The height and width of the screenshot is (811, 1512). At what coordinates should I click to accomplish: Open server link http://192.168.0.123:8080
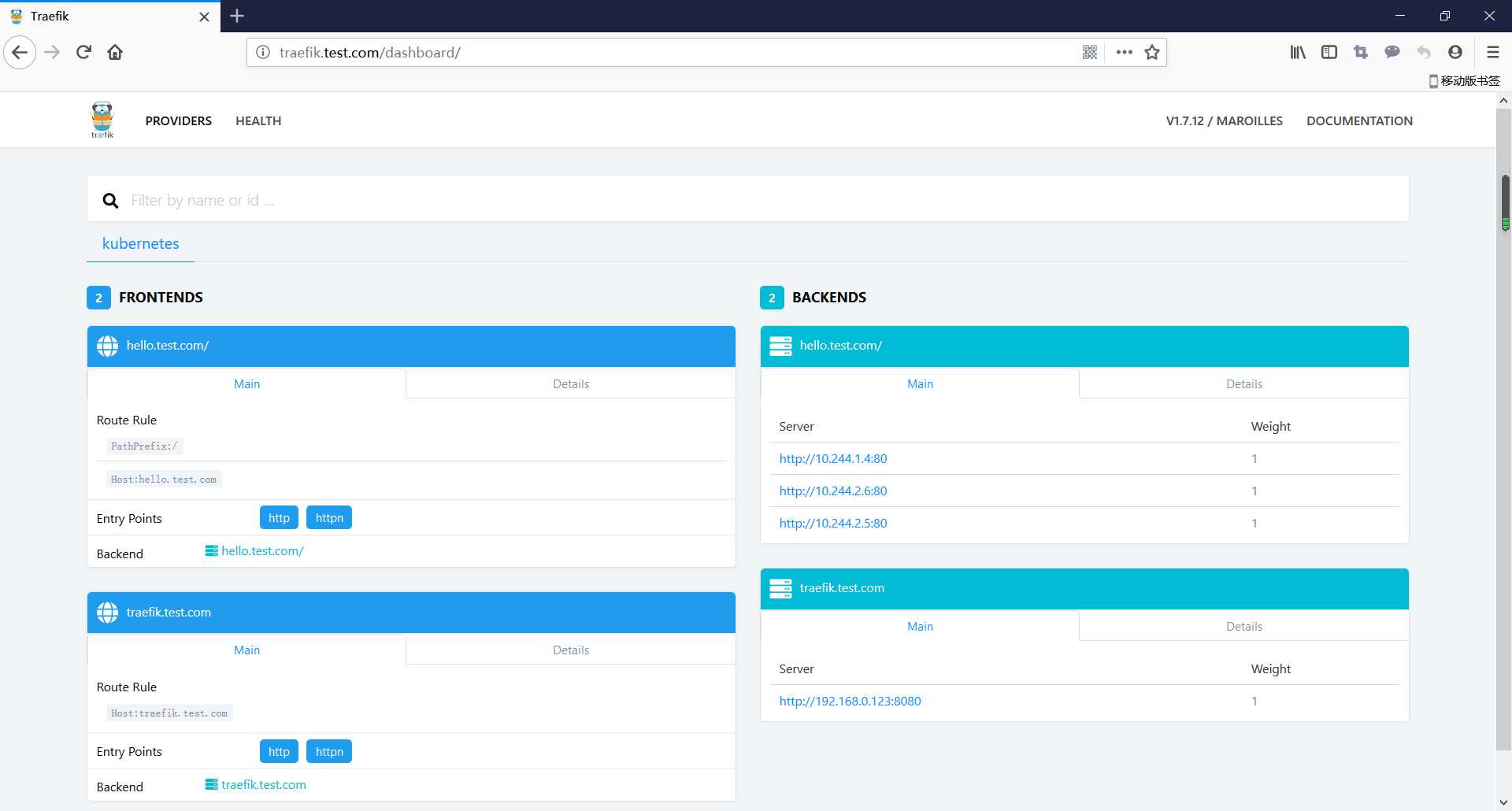click(x=850, y=702)
